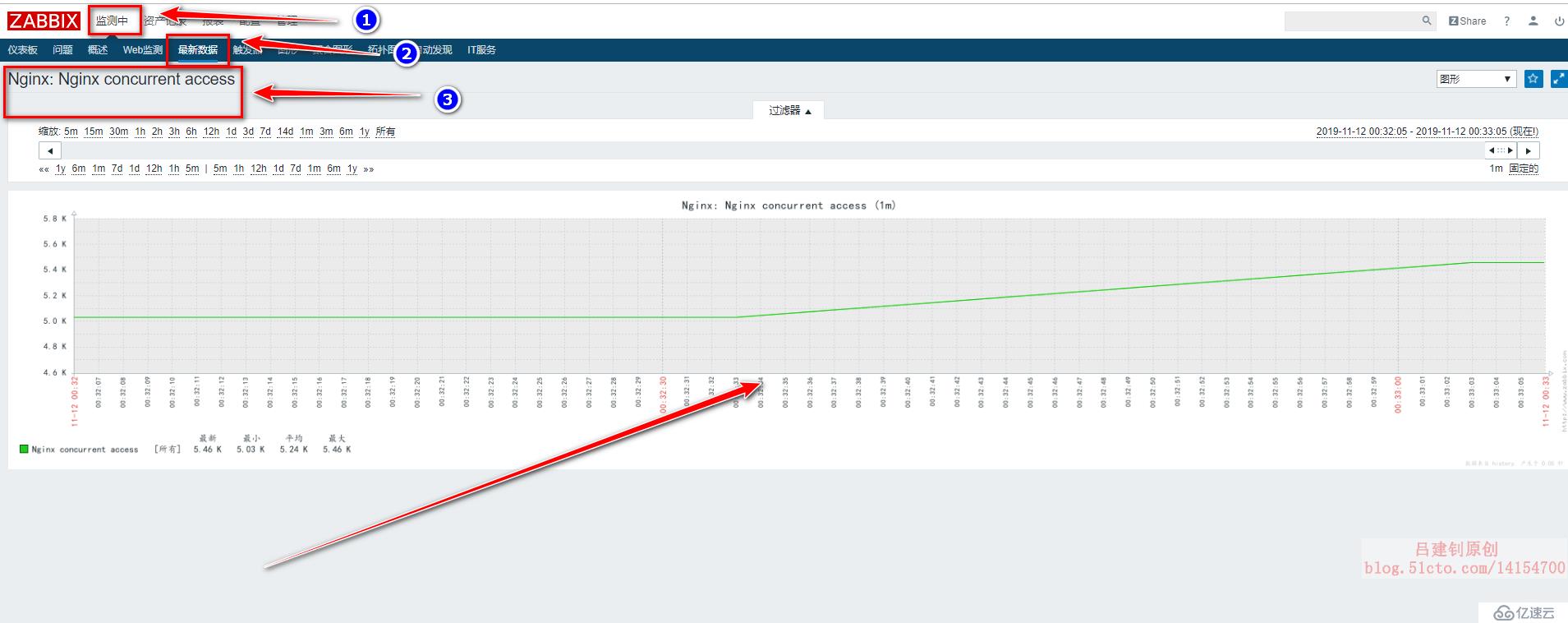1568x623 pixels.
Task: Open the IT服务 submenu tab
Action: (x=481, y=50)
